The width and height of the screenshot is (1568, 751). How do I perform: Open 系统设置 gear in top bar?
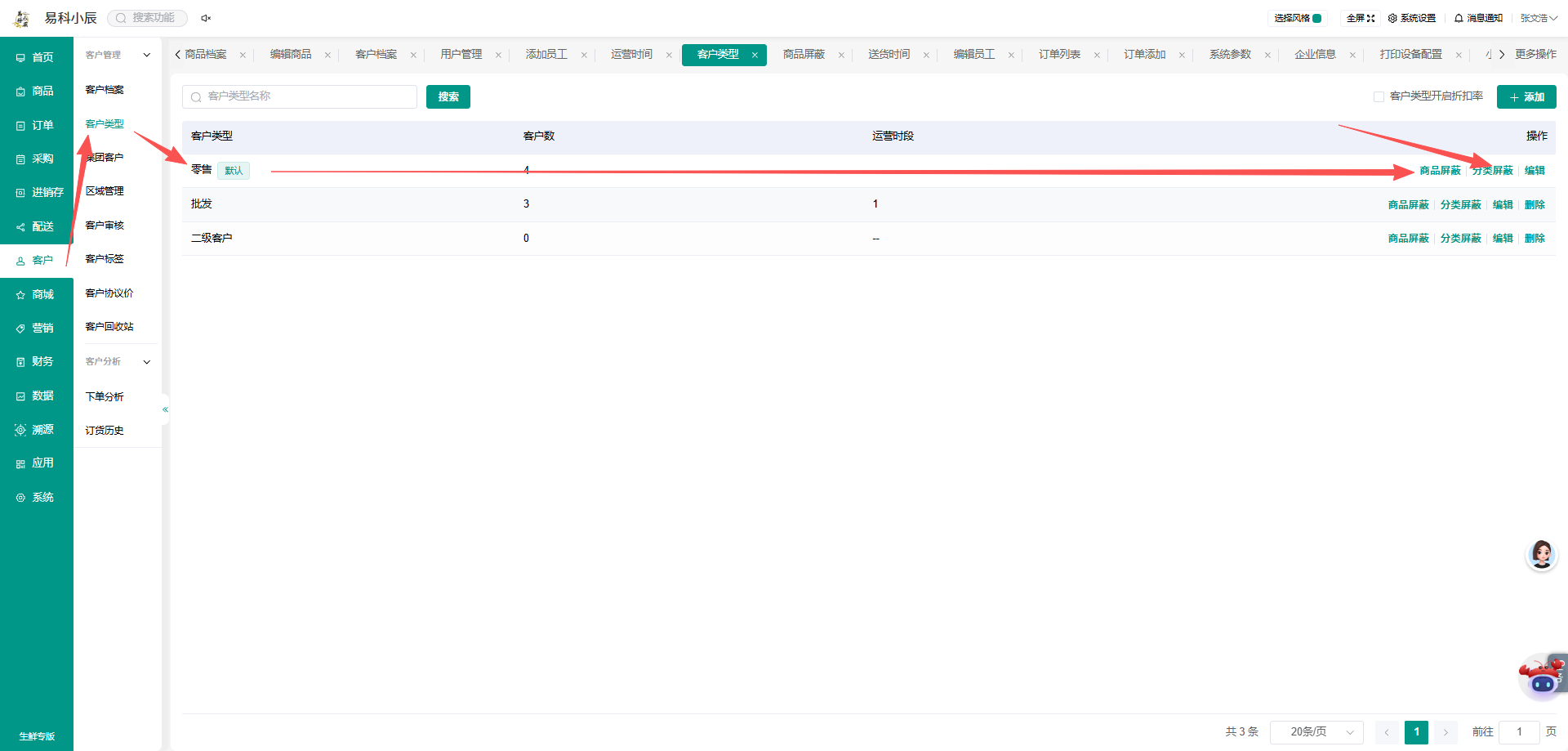tap(1392, 18)
